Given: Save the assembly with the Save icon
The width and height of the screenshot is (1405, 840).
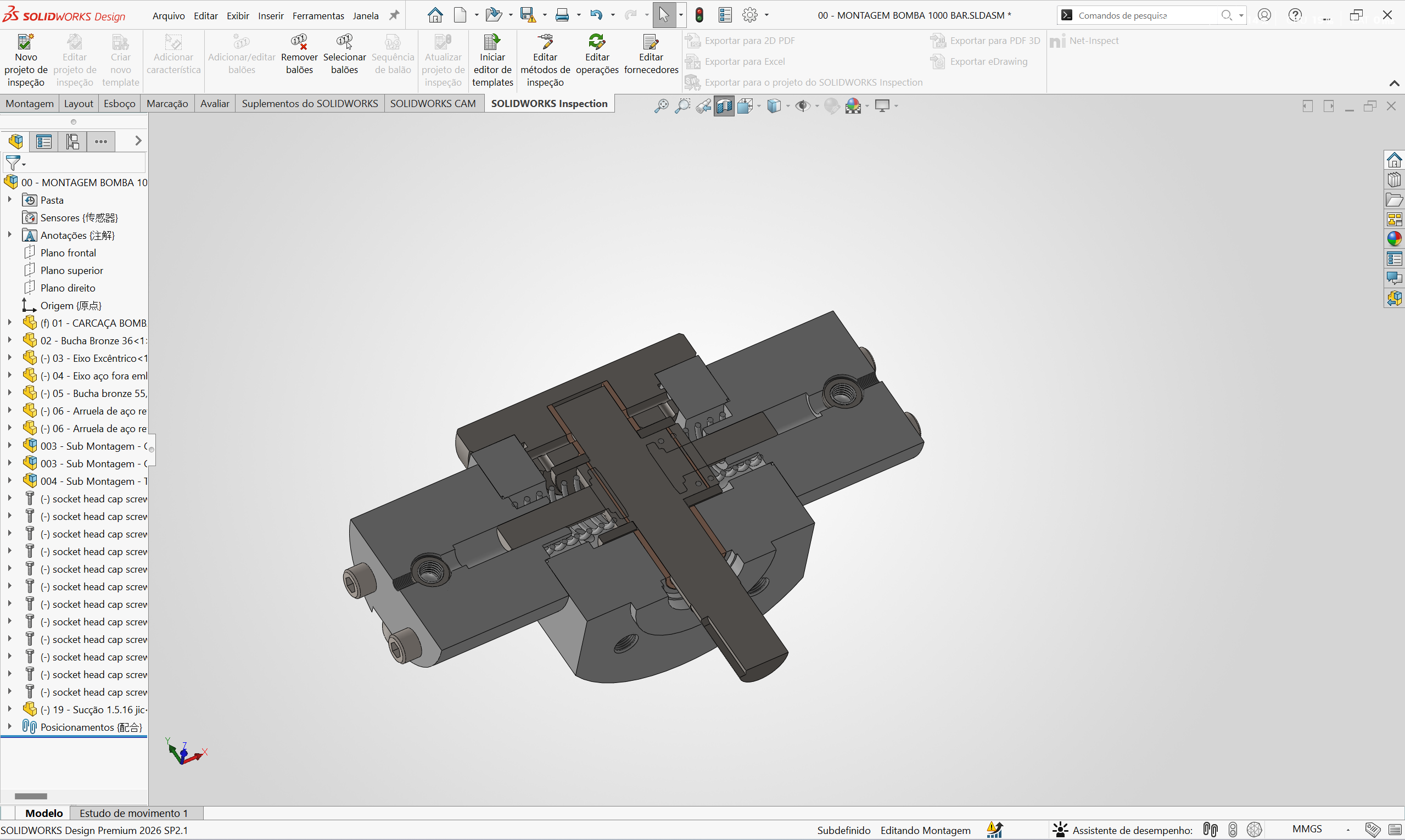Looking at the screenshot, I should [x=528, y=15].
